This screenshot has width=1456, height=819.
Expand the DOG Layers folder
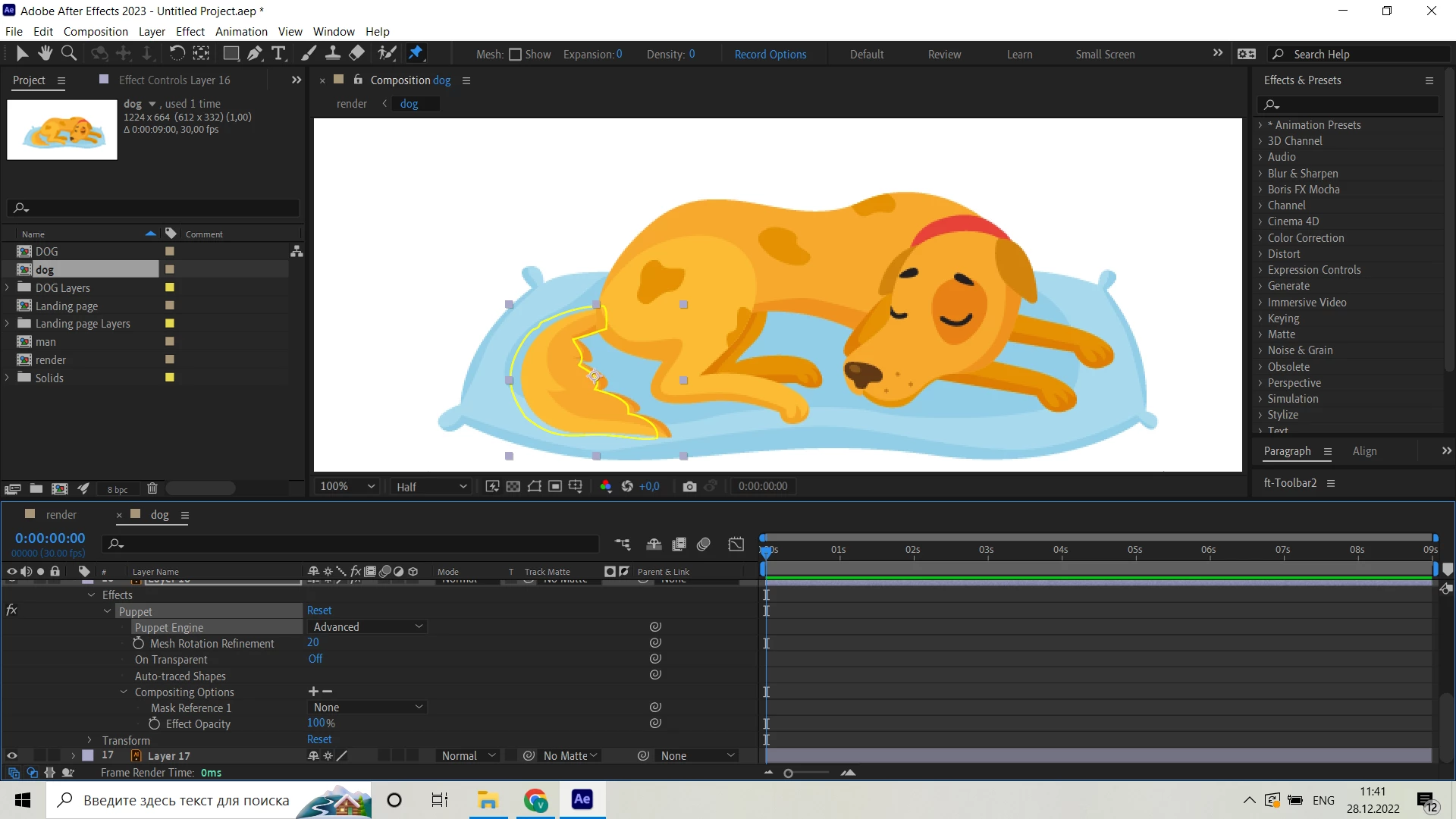[x=8, y=288]
